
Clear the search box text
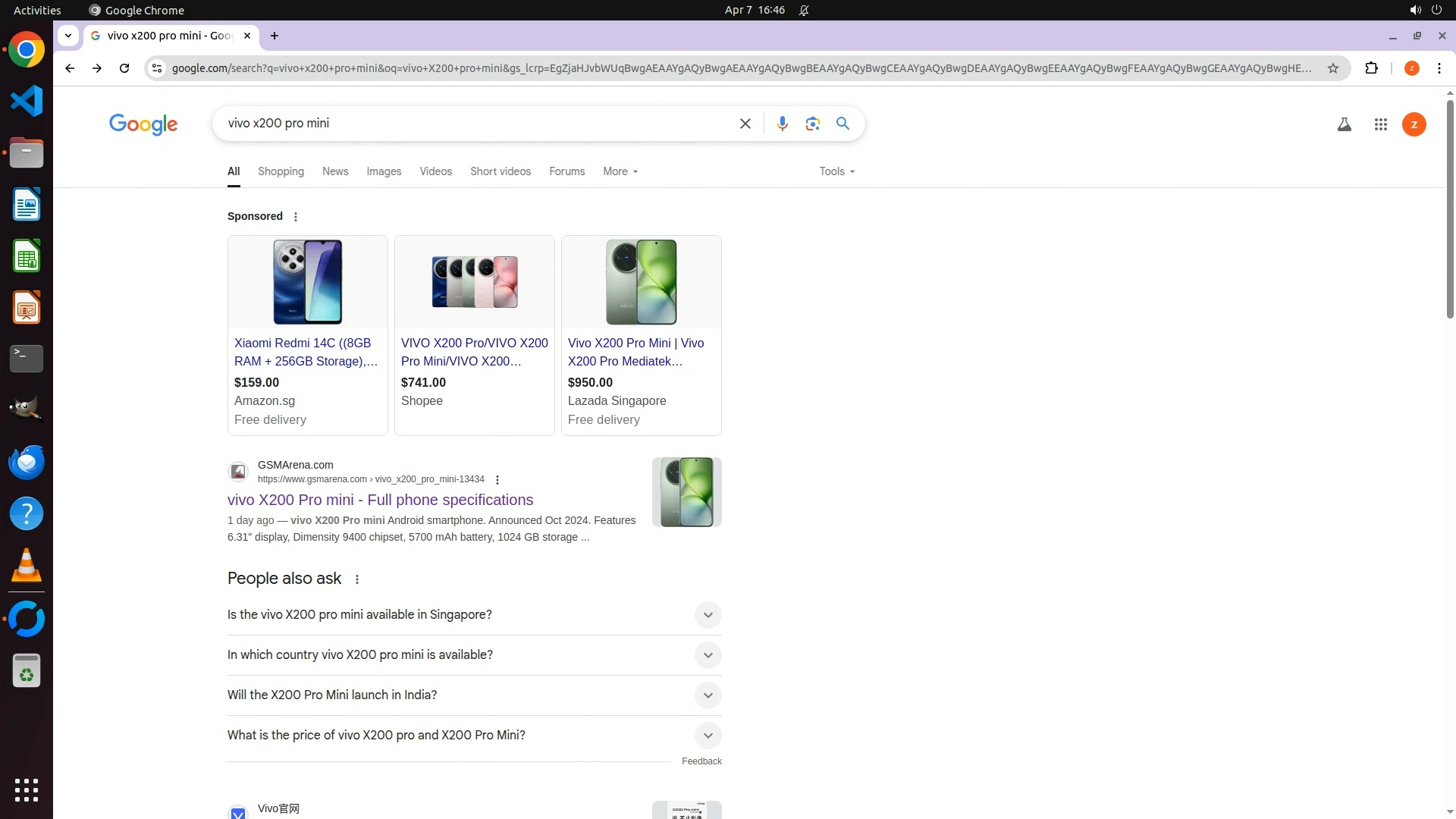coord(745,124)
